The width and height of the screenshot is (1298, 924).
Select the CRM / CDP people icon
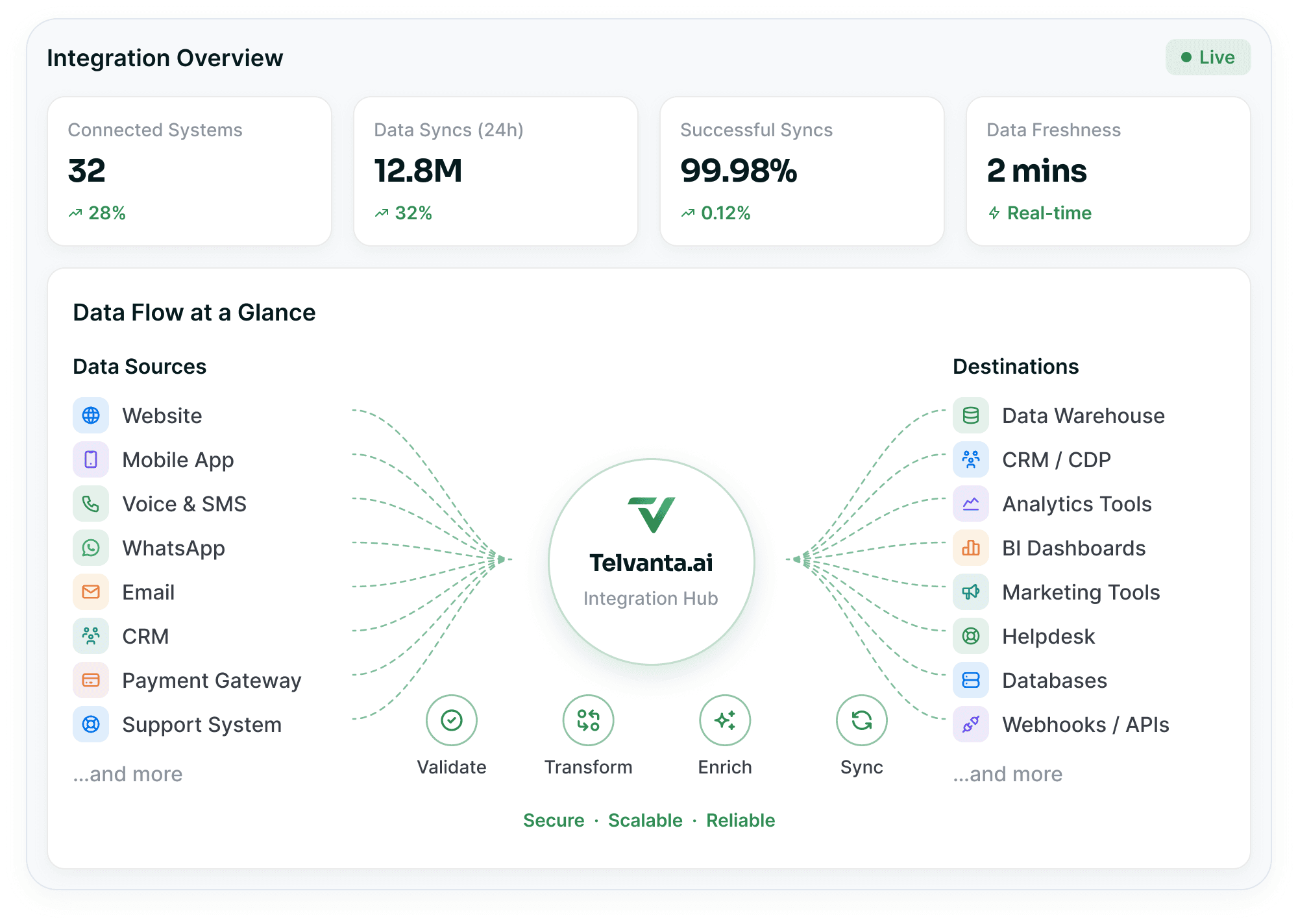tap(971, 459)
